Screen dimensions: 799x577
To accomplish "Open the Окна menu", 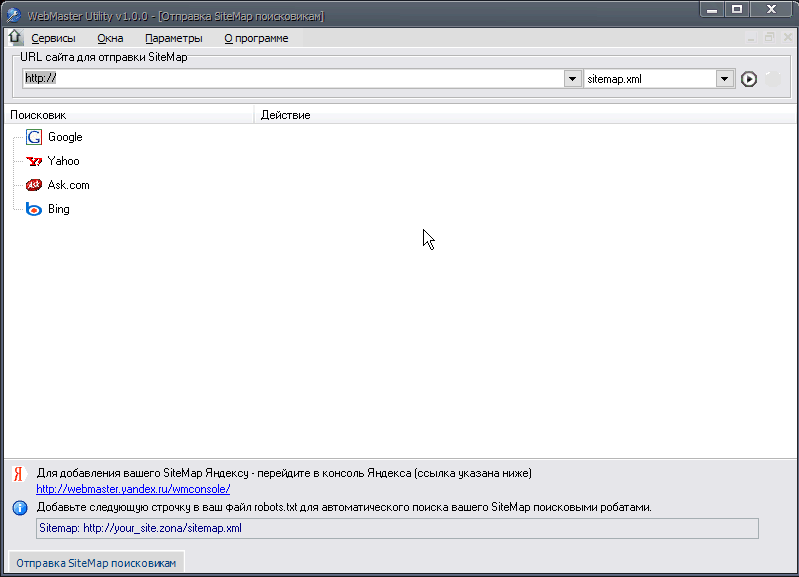I will pos(110,38).
